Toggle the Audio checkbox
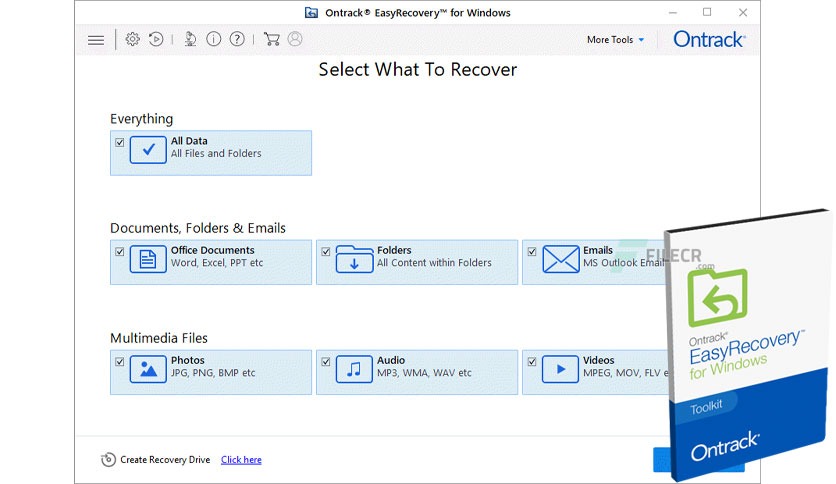The image size is (836, 484). click(326, 361)
